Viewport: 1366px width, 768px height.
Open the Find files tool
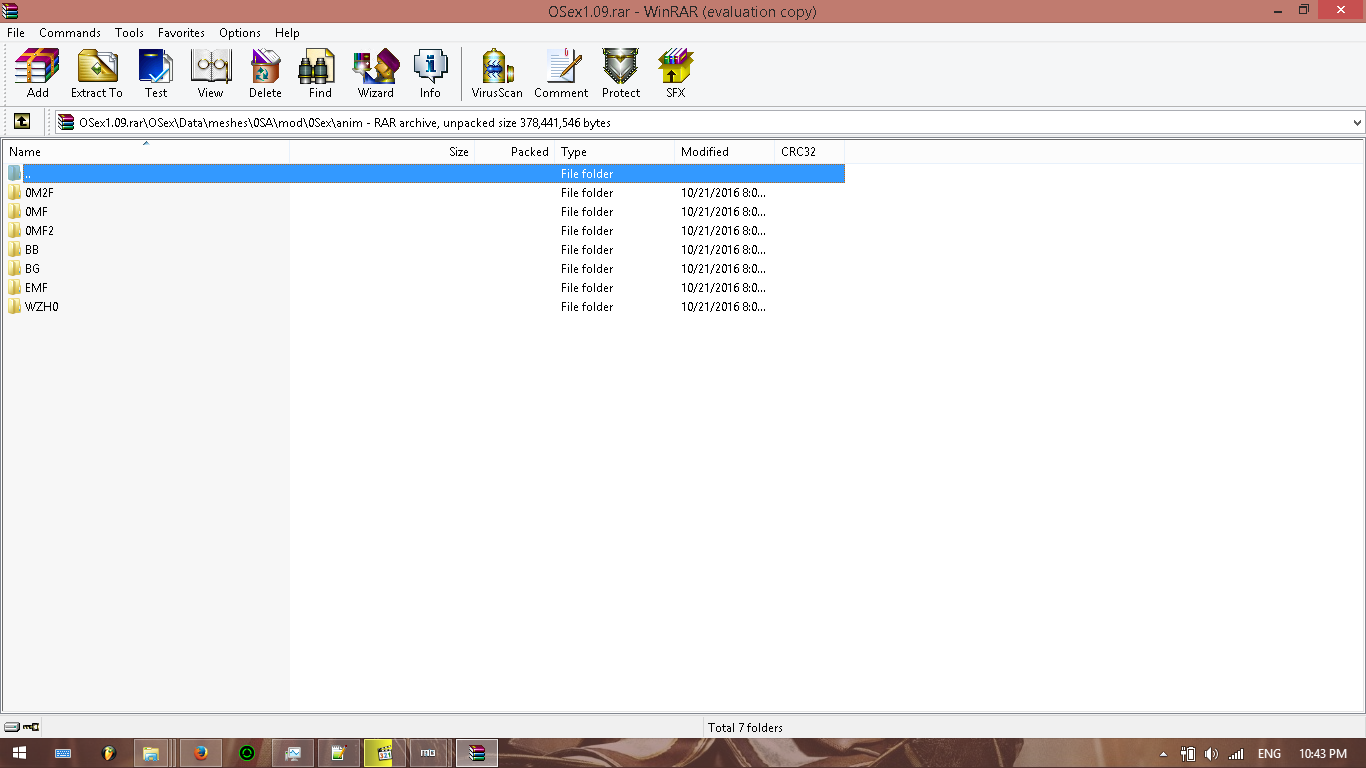pyautogui.click(x=320, y=73)
